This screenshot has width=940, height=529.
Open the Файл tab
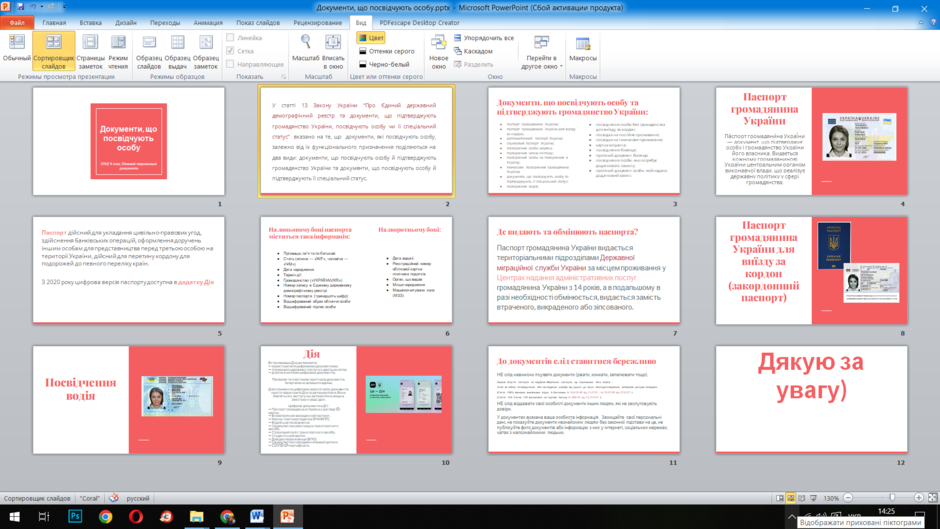coord(17,23)
